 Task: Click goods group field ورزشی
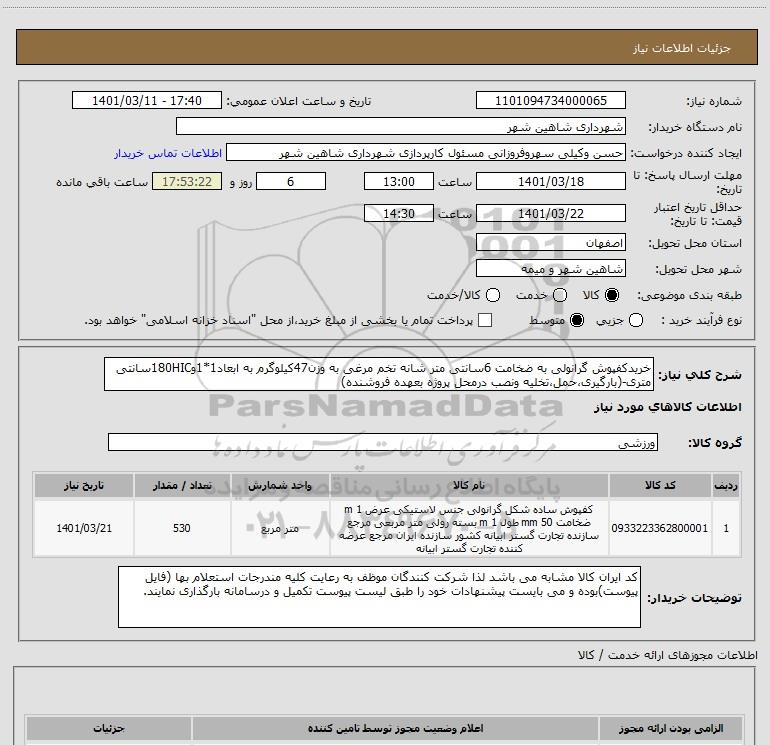point(383,442)
